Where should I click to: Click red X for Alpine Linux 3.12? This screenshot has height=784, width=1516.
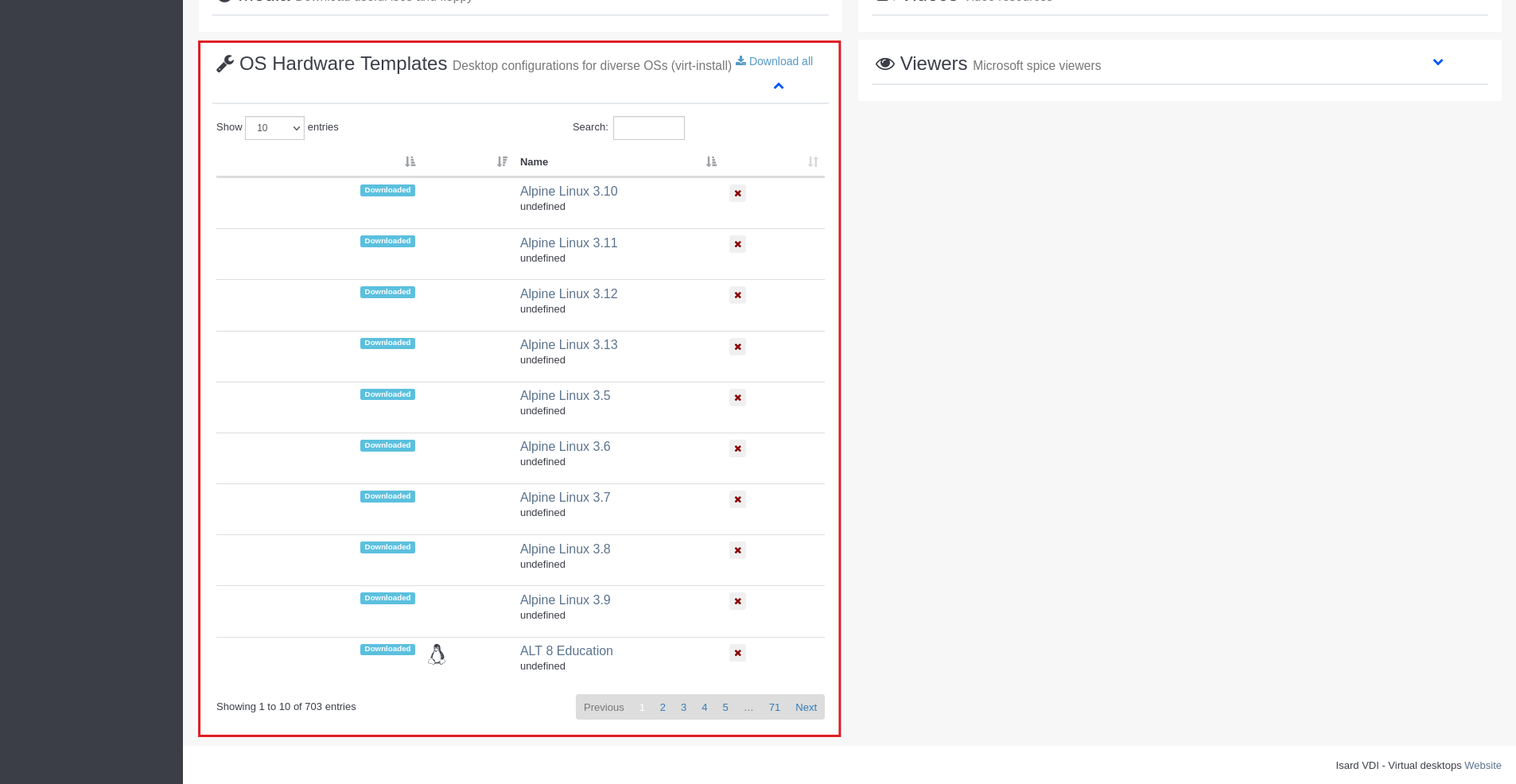pyautogui.click(x=737, y=295)
